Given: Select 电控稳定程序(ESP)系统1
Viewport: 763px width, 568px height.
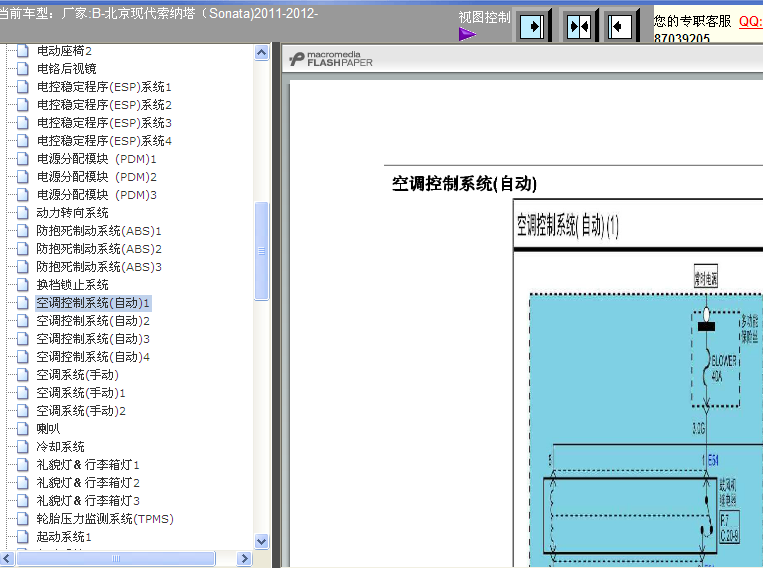Looking at the screenshot, I should click(104, 87).
